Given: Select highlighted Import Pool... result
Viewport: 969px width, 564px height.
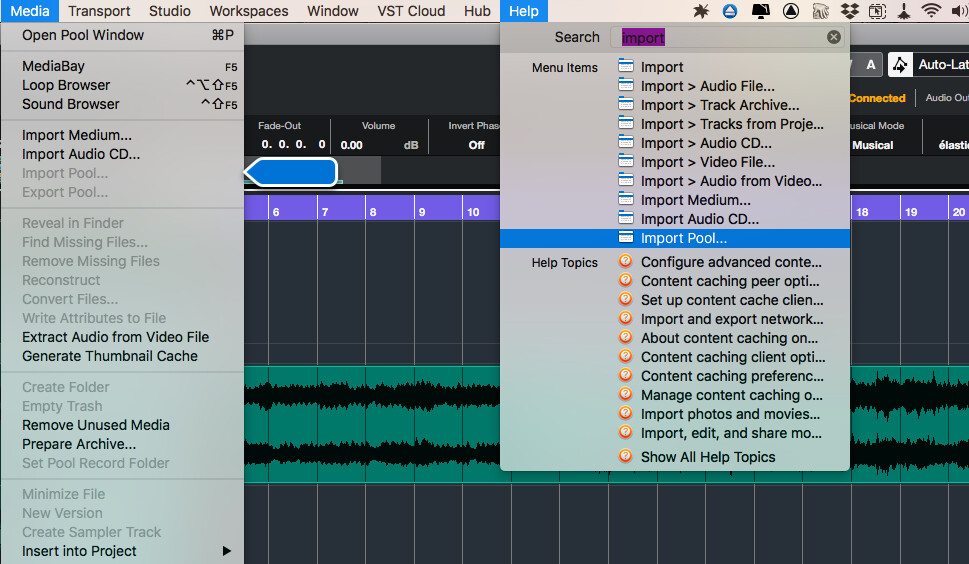Looking at the screenshot, I should tap(675, 238).
